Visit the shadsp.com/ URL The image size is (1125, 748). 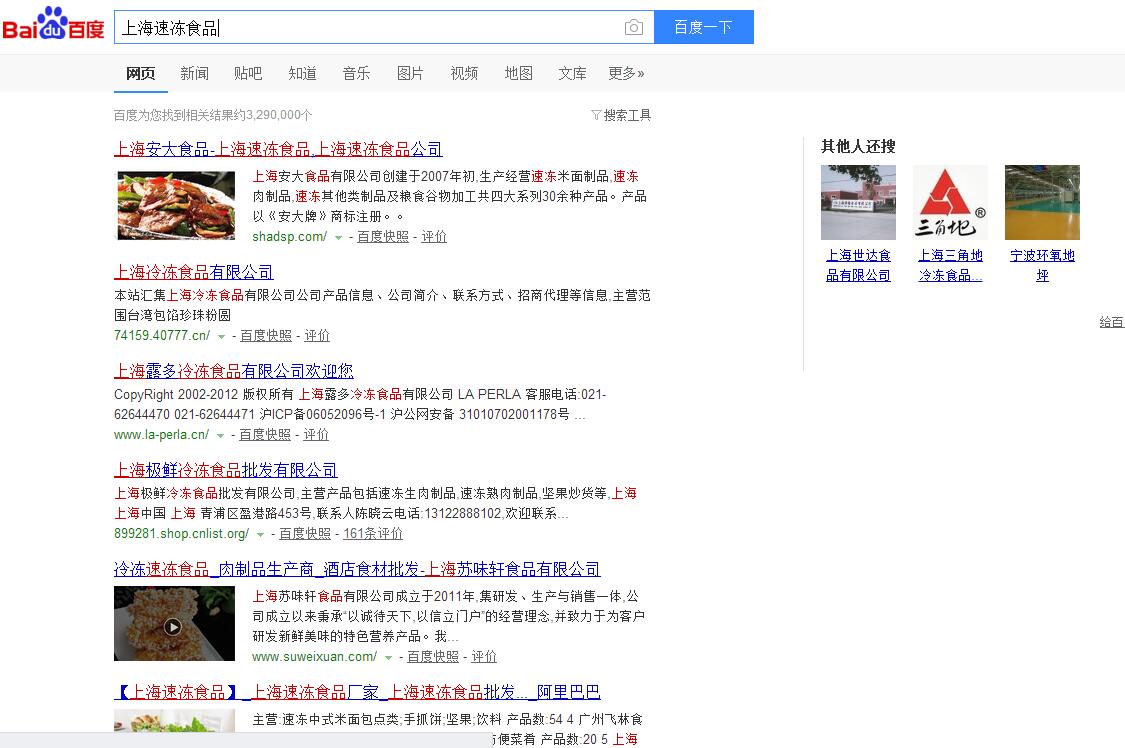[x=290, y=237]
